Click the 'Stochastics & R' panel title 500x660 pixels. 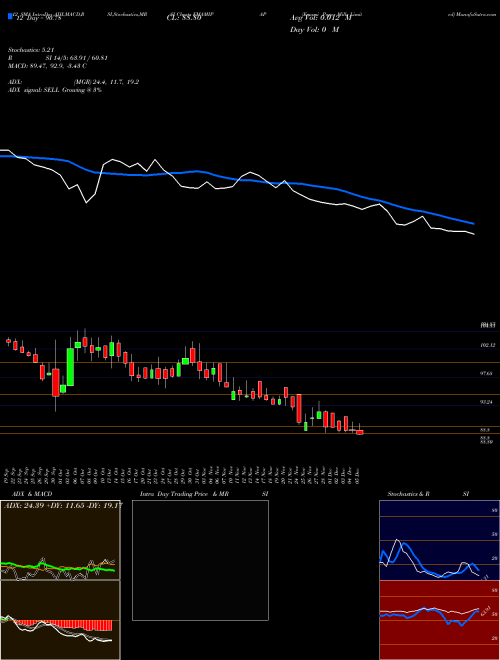click(409, 494)
